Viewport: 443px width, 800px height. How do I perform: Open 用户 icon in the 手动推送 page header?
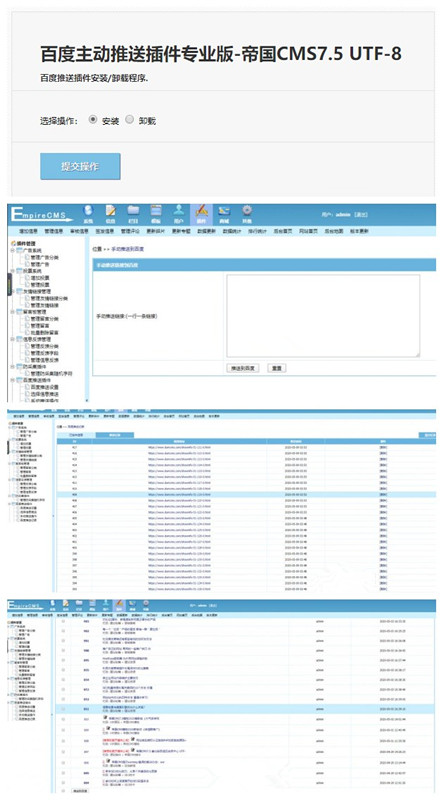coord(178,214)
